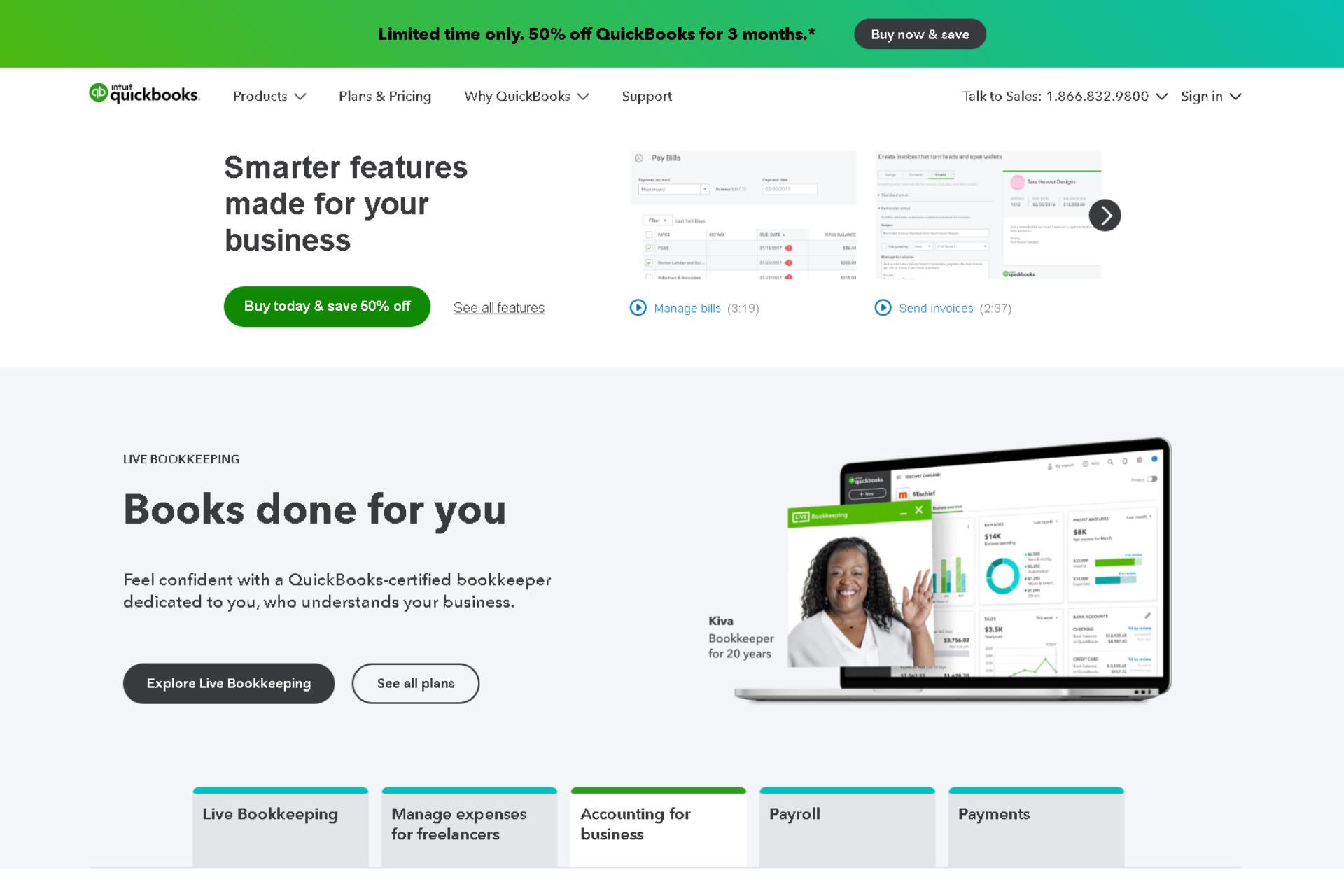
Task: Click Buy today & save 50% off button
Action: pos(327,306)
